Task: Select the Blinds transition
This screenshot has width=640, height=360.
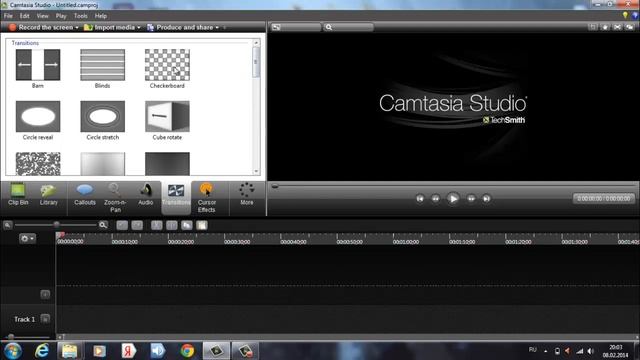Action: [x=102, y=69]
